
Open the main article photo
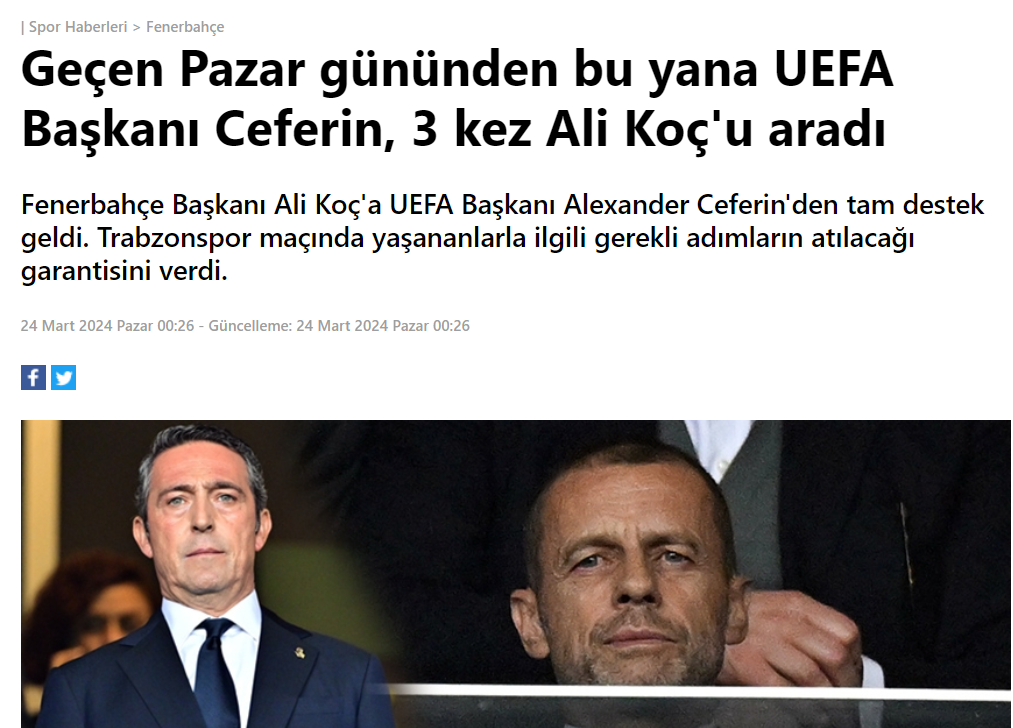[x=516, y=574]
